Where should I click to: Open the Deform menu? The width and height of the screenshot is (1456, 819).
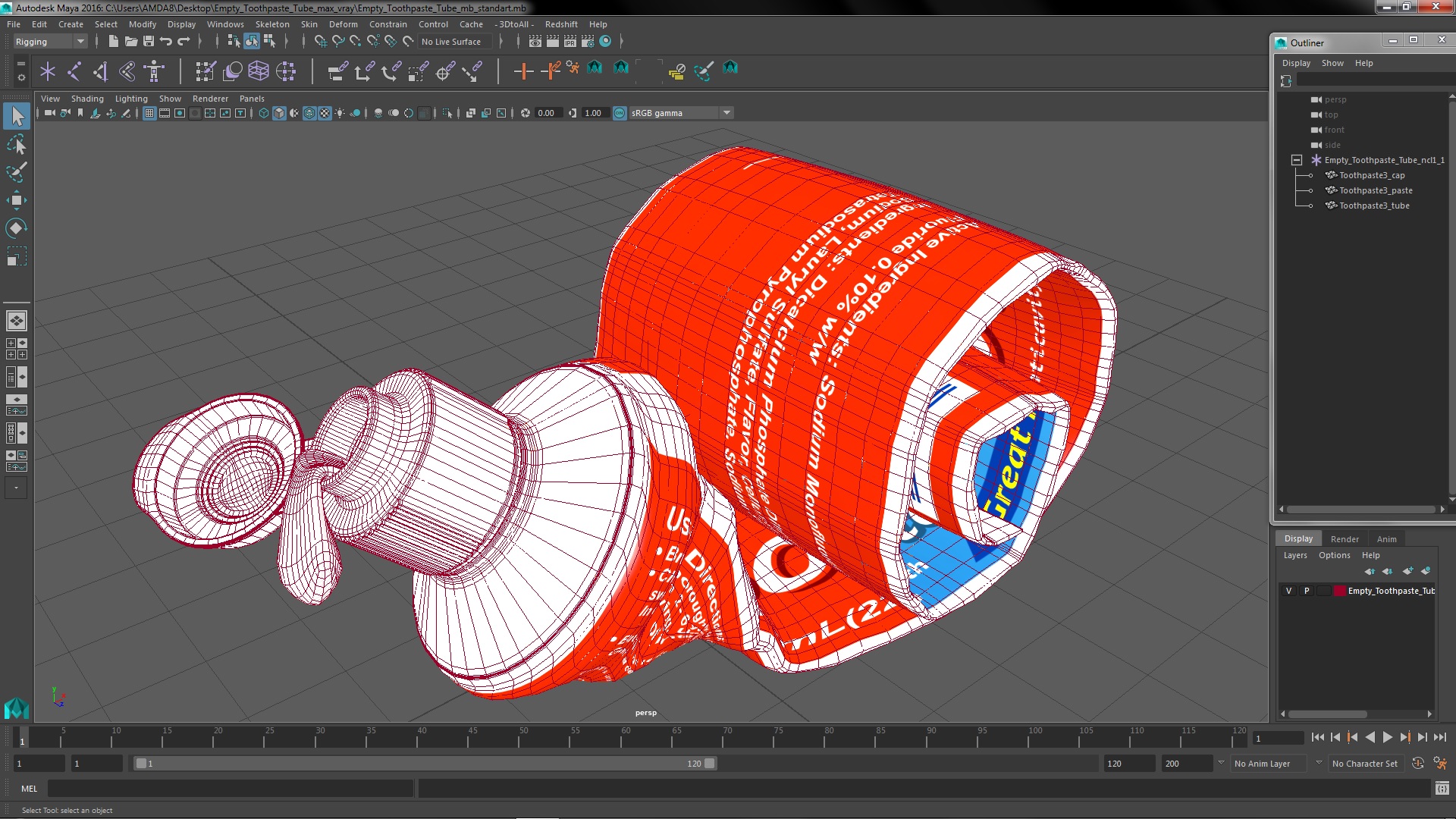pos(343,24)
